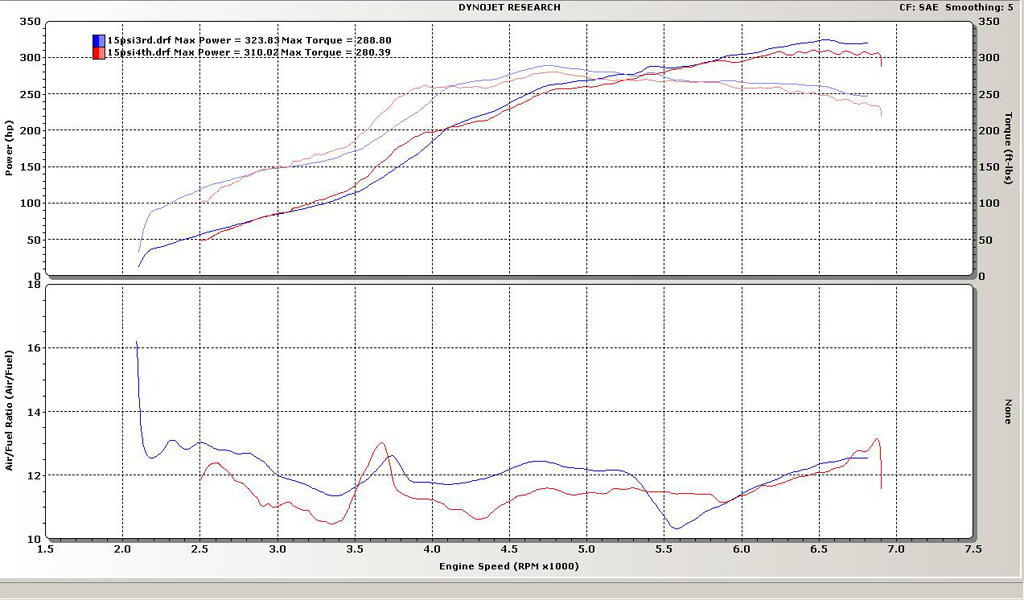Click the red 15psi4th.drf legend swatch
This screenshot has height=600, width=1024.
99,53
